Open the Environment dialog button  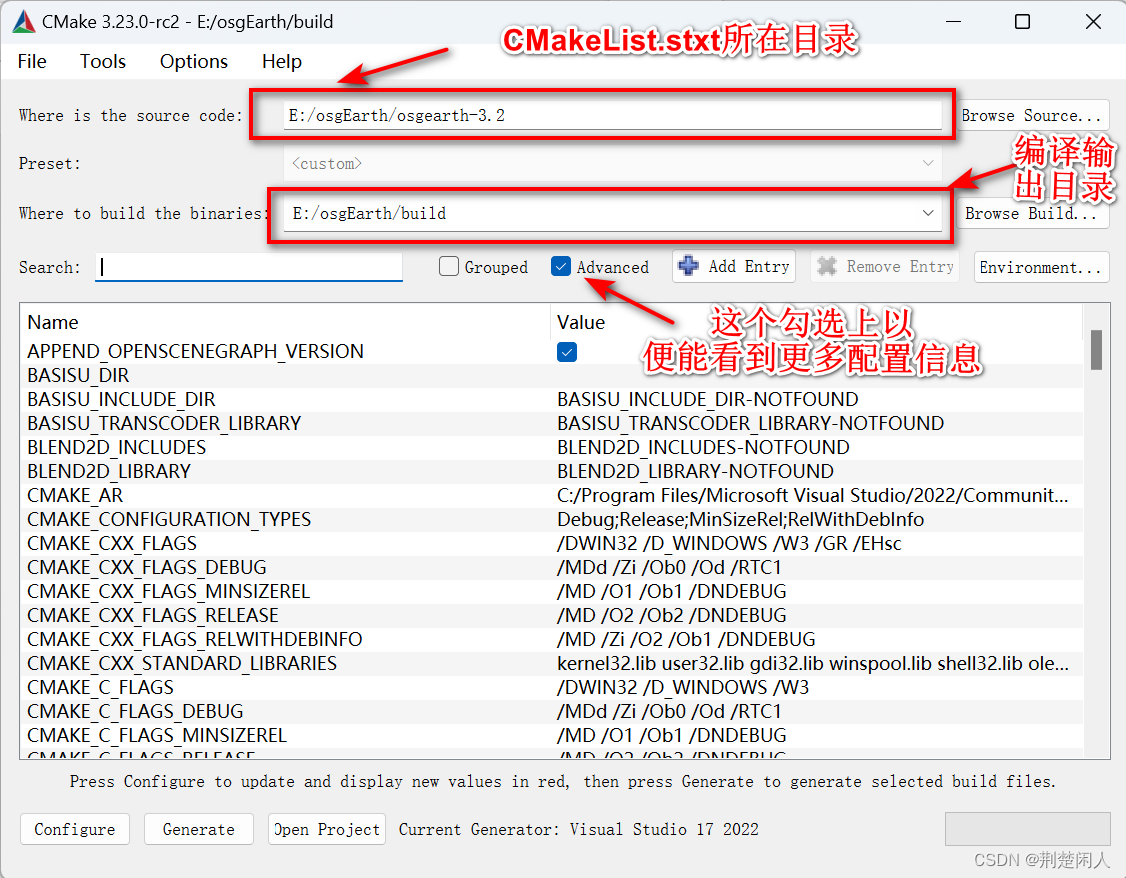1041,267
